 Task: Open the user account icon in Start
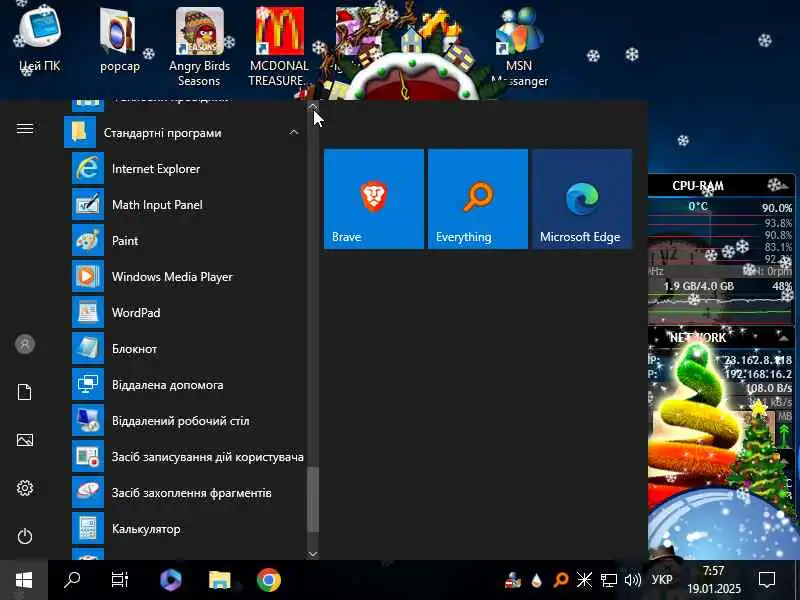tap(25, 344)
